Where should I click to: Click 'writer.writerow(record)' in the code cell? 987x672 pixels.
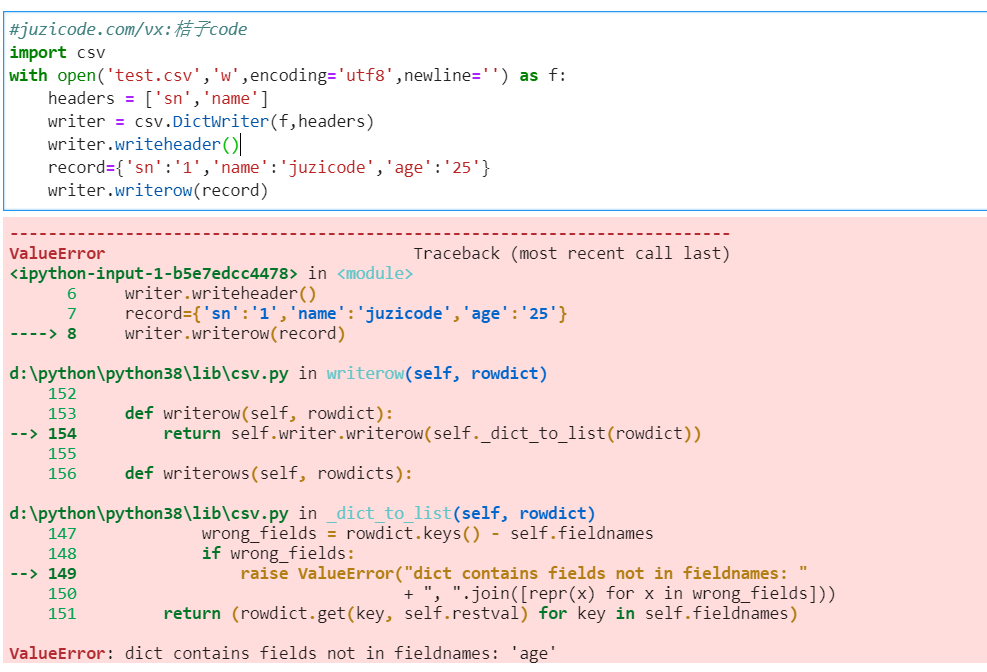pyautogui.click(x=158, y=191)
